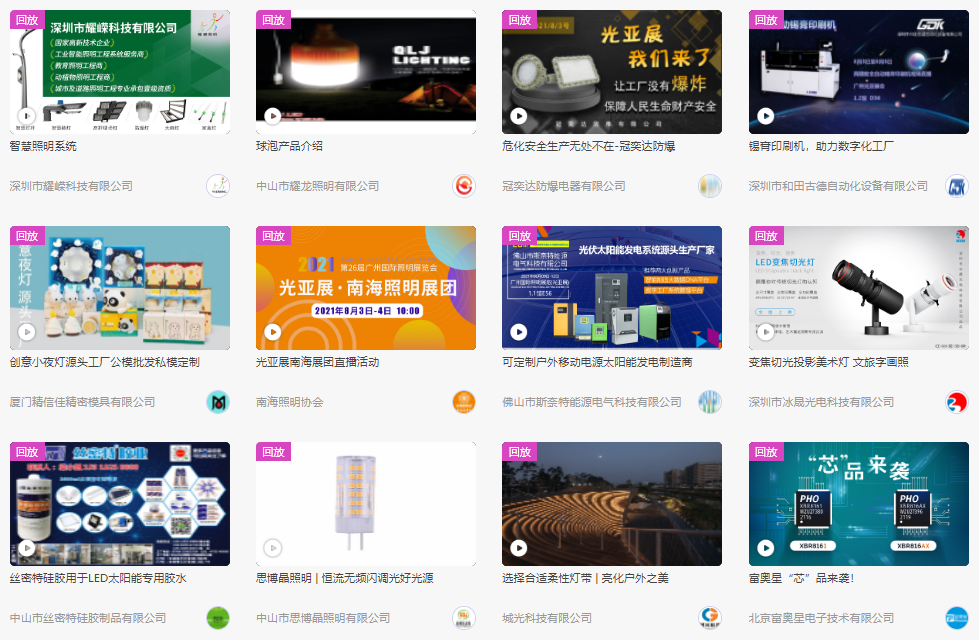Open 中山市丝密特硅胶制品 logo avatar

click(218, 618)
